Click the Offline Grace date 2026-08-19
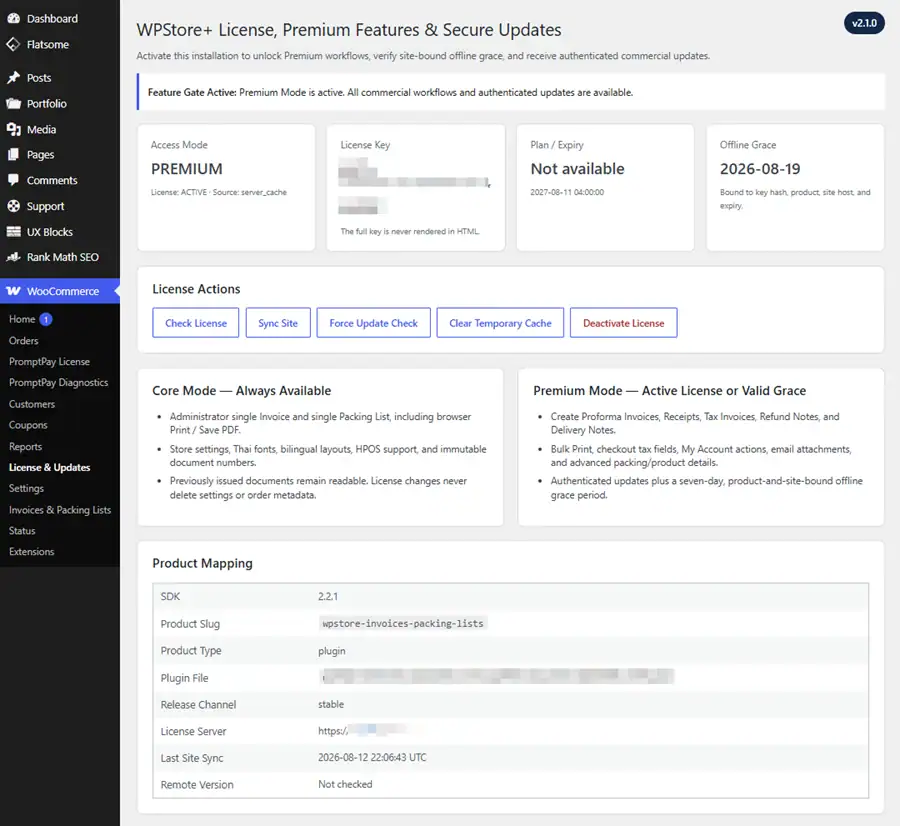900x826 pixels. 760,169
